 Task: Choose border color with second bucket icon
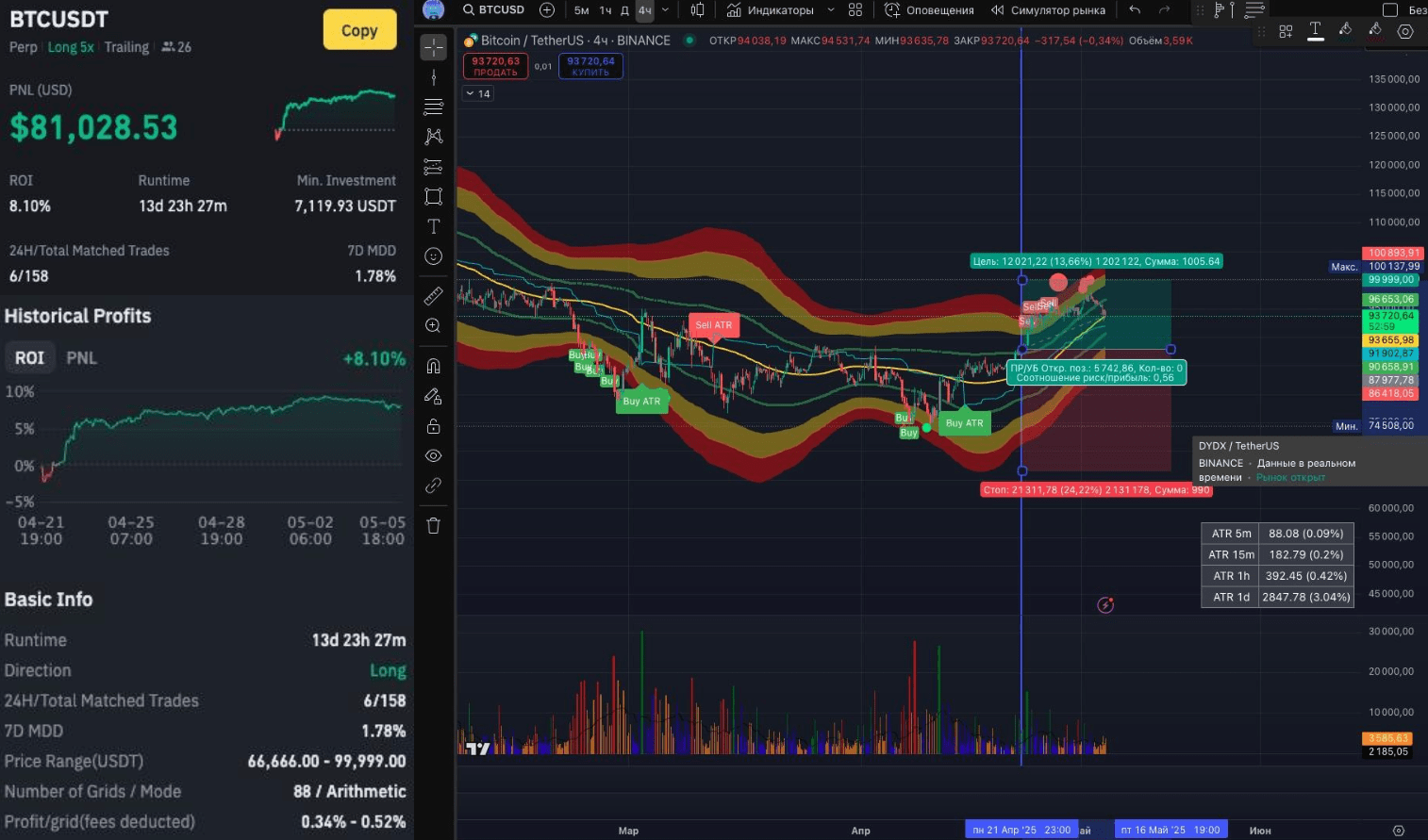coord(1375,31)
